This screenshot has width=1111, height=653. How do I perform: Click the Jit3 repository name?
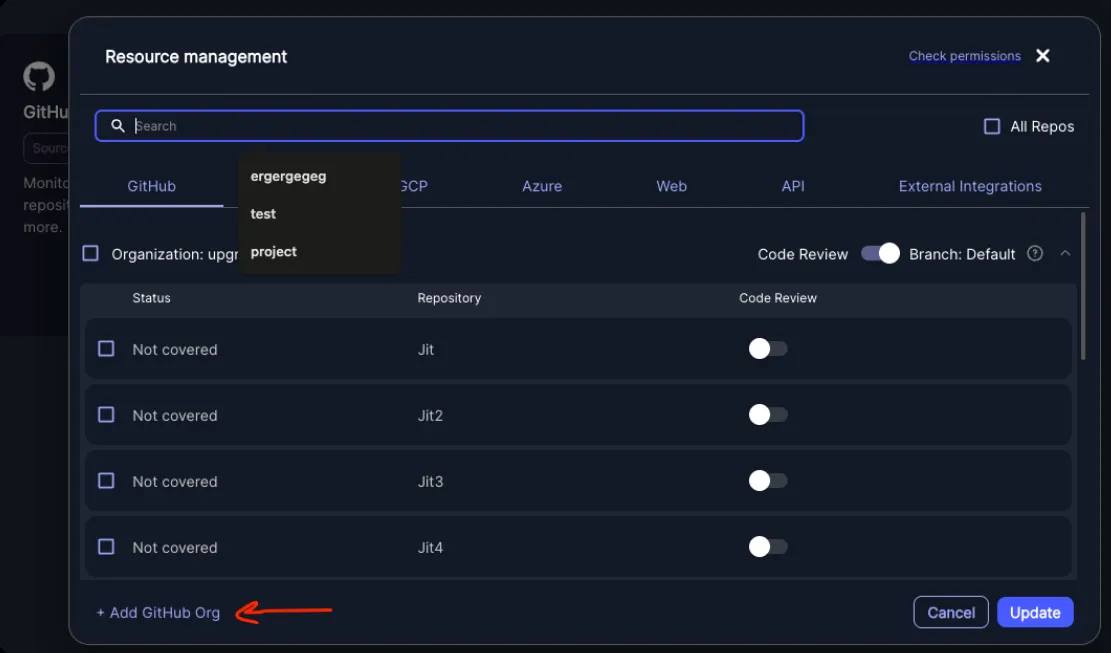pos(430,482)
